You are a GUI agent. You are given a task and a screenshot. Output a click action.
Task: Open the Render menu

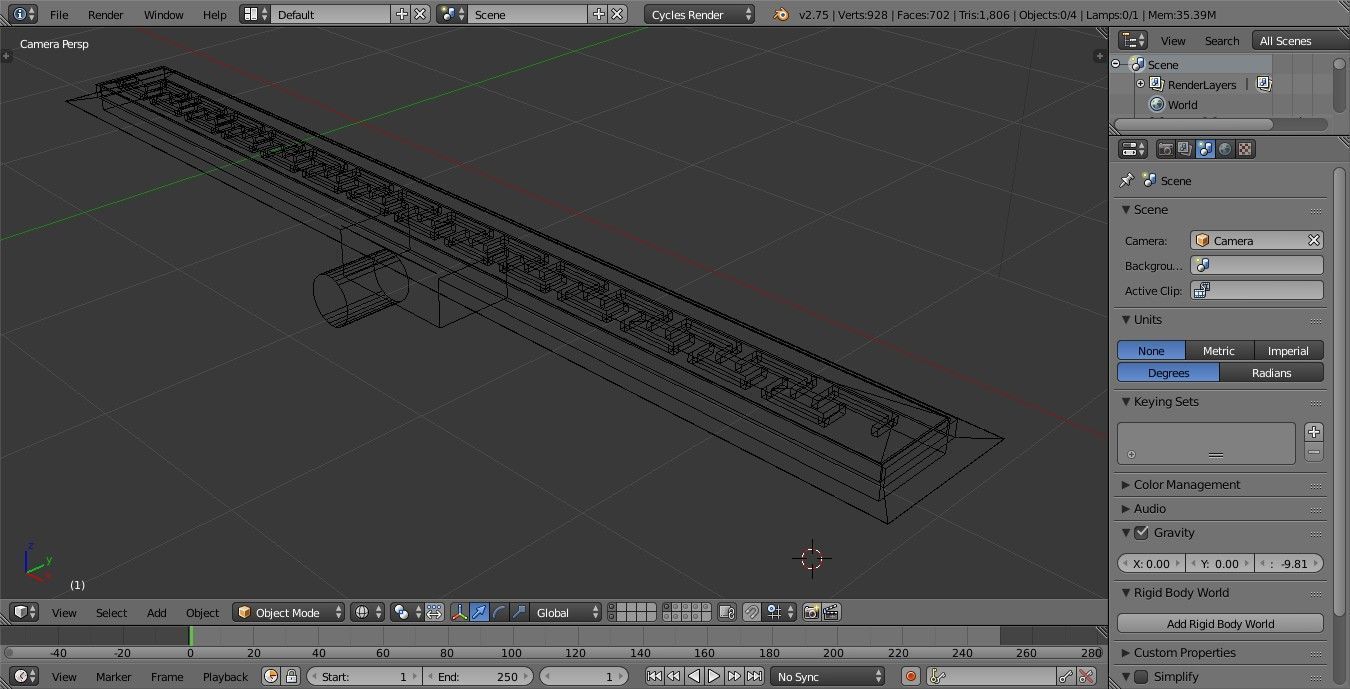click(106, 14)
